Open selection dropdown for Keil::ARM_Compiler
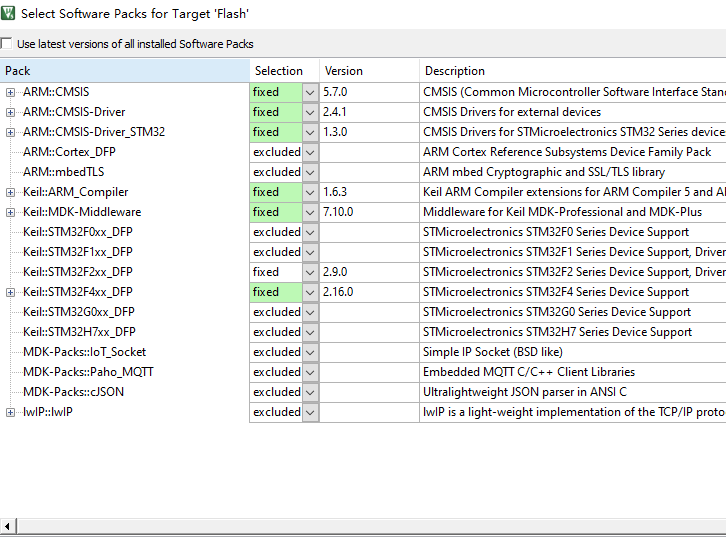Image resolution: width=726 pixels, height=537 pixels. tap(310, 192)
